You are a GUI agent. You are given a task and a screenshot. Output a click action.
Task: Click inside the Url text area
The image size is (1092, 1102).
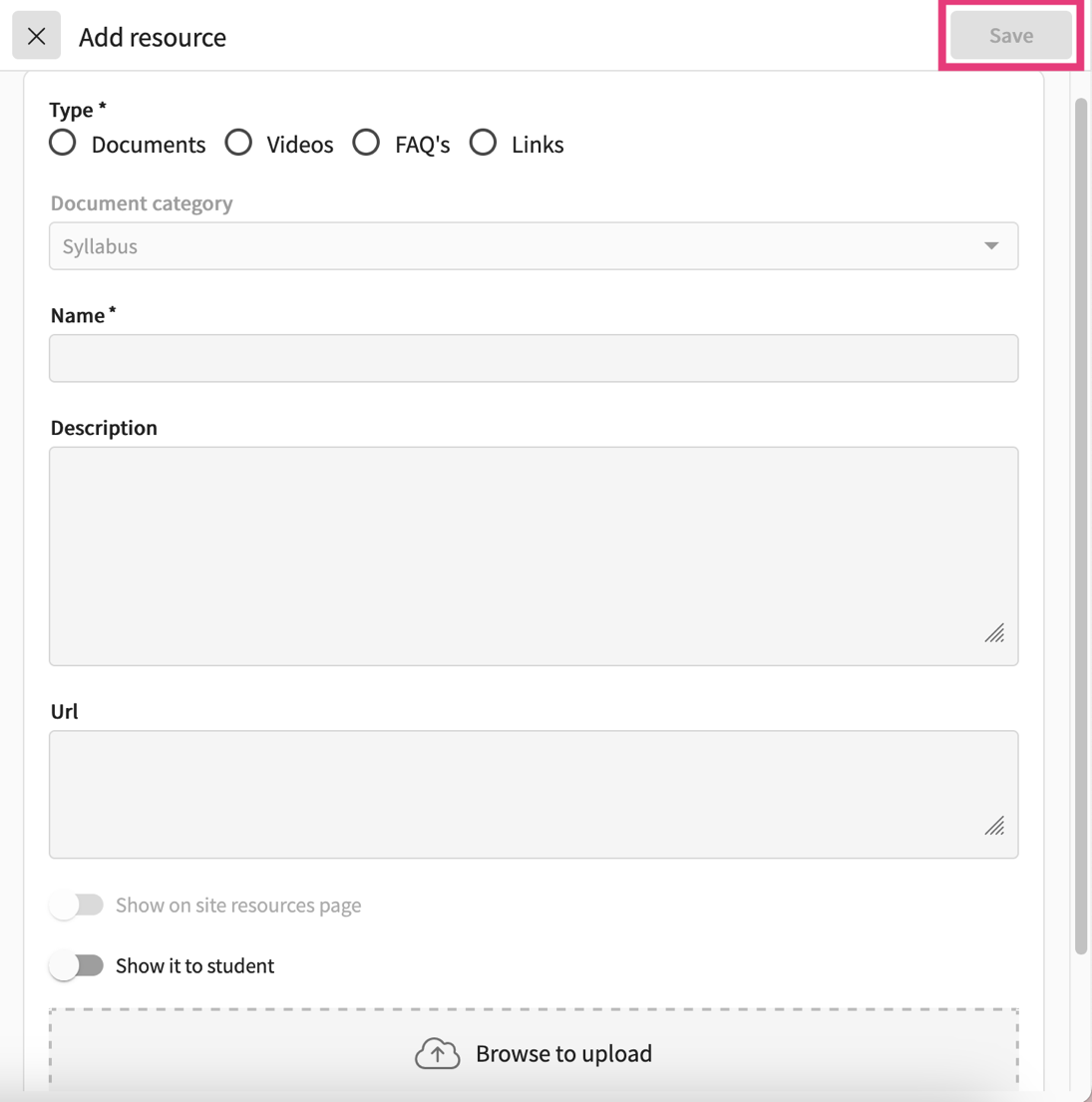coord(534,793)
